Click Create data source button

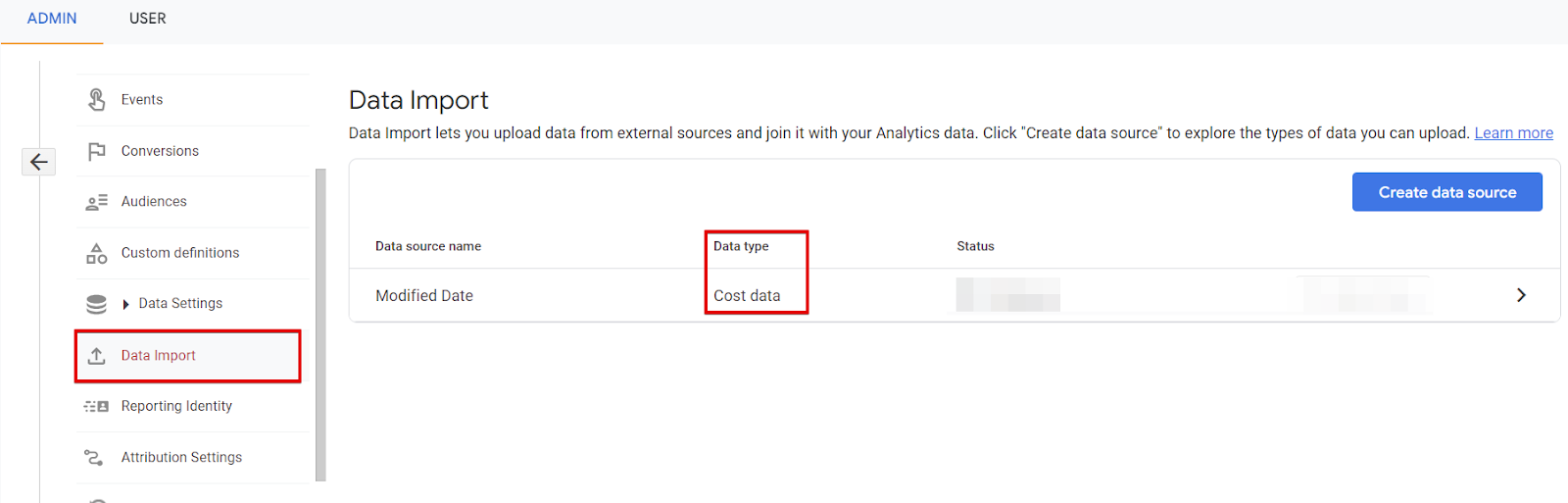1446,192
